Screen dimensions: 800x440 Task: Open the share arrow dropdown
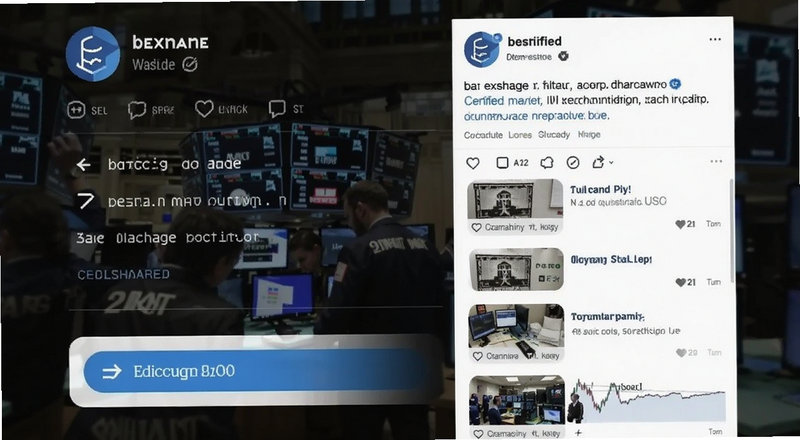click(x=602, y=163)
